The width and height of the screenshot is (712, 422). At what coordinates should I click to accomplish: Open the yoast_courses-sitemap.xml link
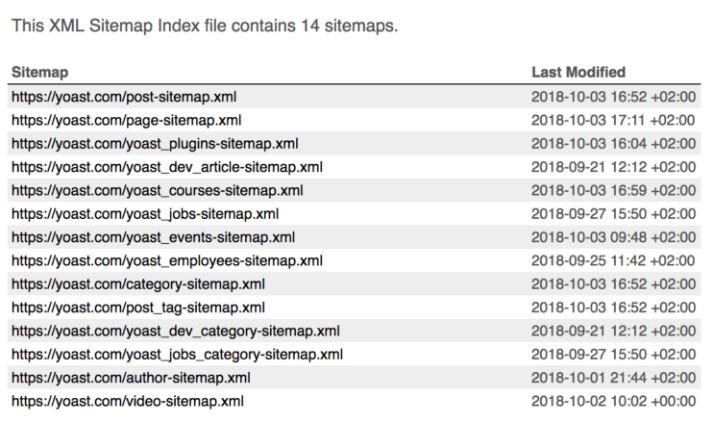157,191
